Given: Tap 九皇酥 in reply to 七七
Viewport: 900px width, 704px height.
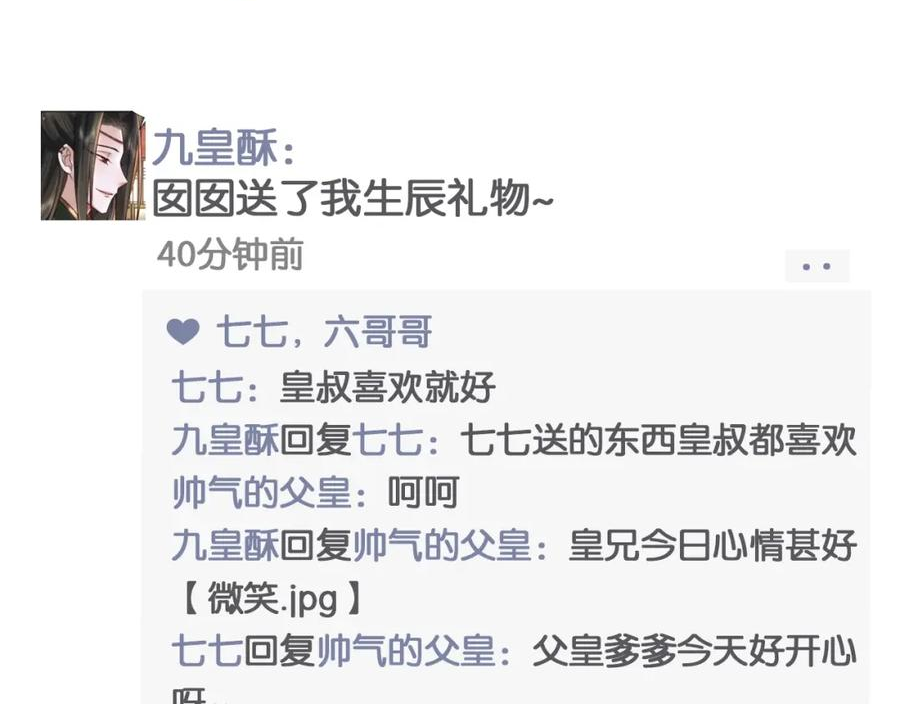Looking at the screenshot, I should [226, 440].
